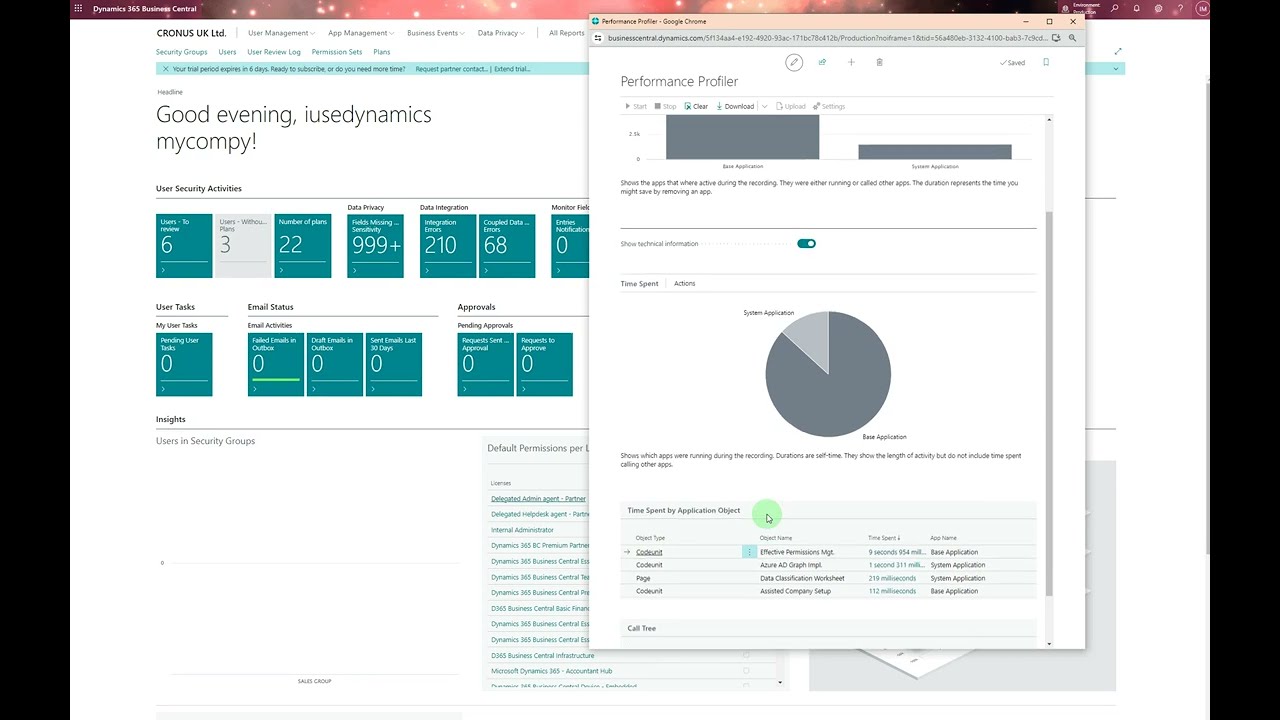Expand the App Management menu
Viewport: 1280px width, 720px height.
360,33
